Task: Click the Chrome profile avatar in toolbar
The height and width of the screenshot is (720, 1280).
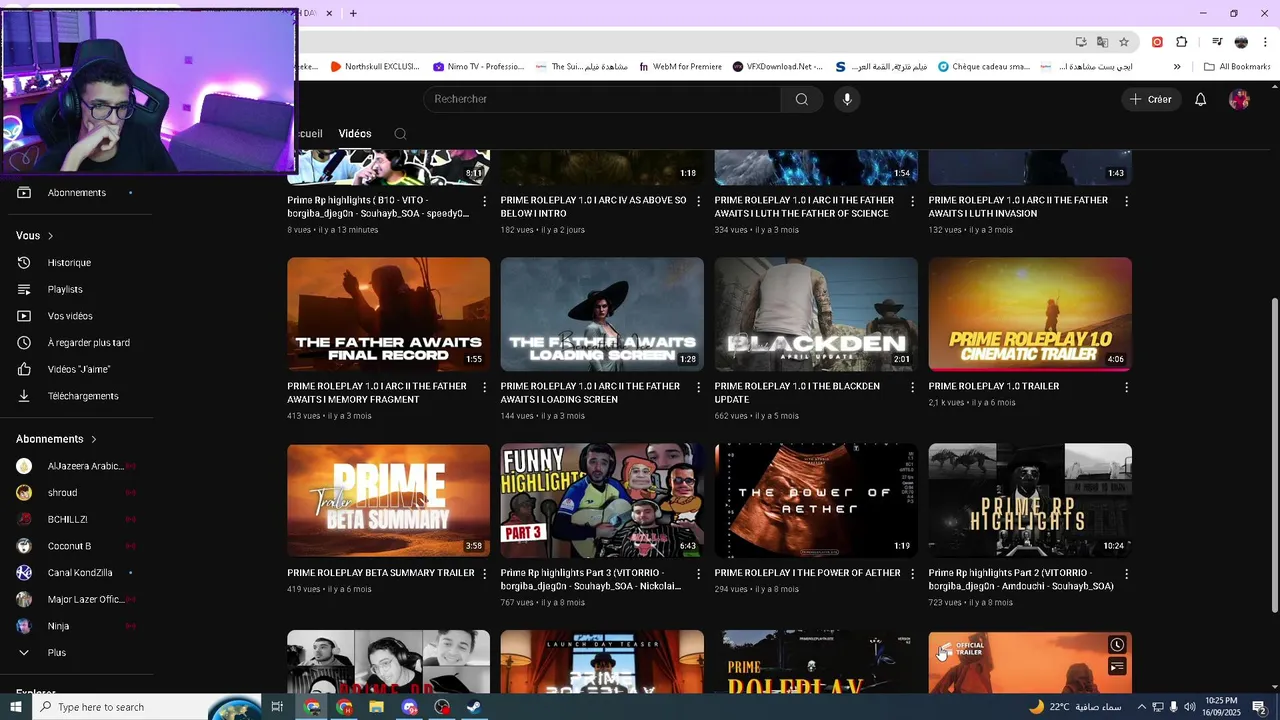Action: tap(1241, 42)
